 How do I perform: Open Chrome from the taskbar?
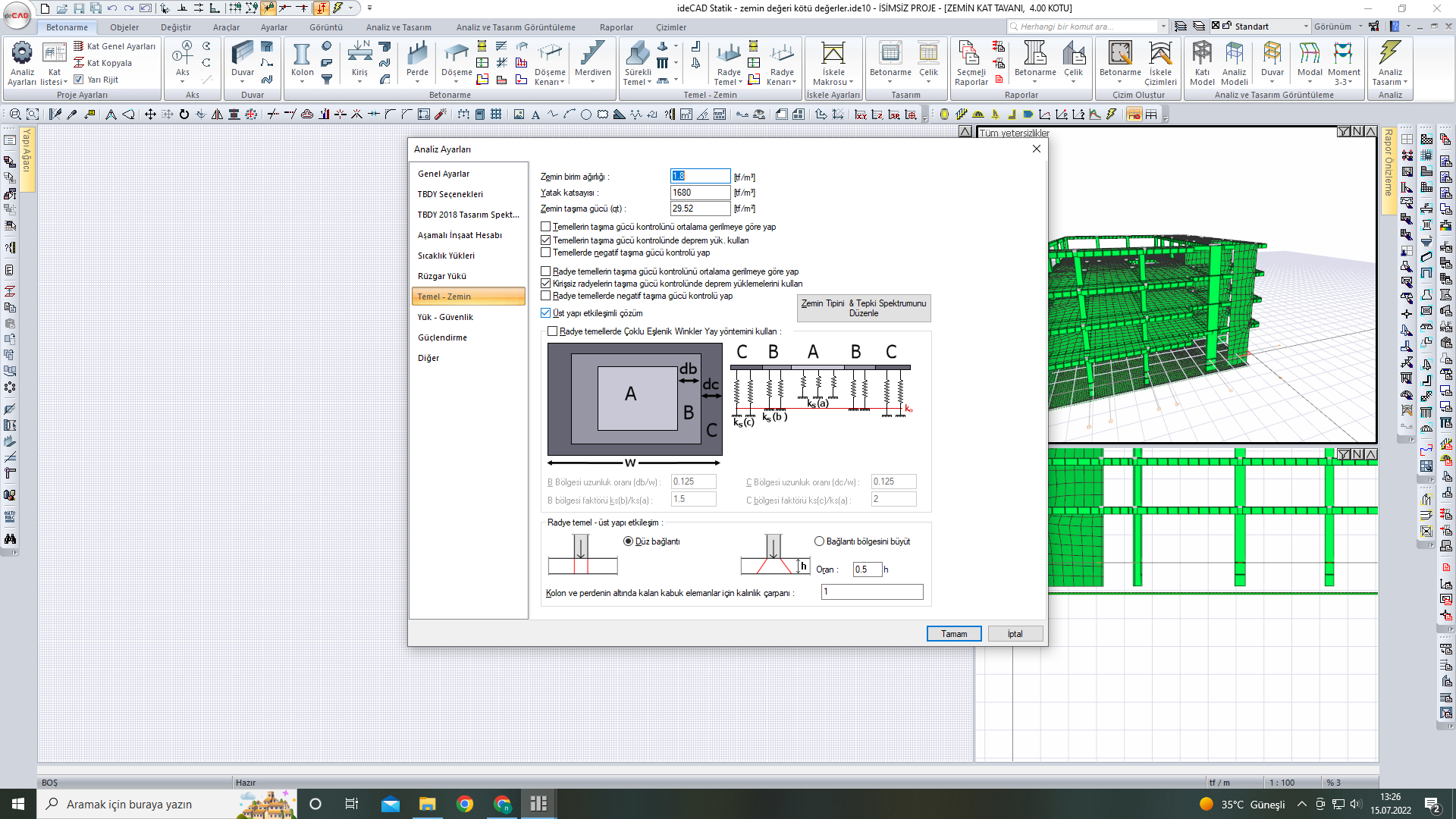465,804
